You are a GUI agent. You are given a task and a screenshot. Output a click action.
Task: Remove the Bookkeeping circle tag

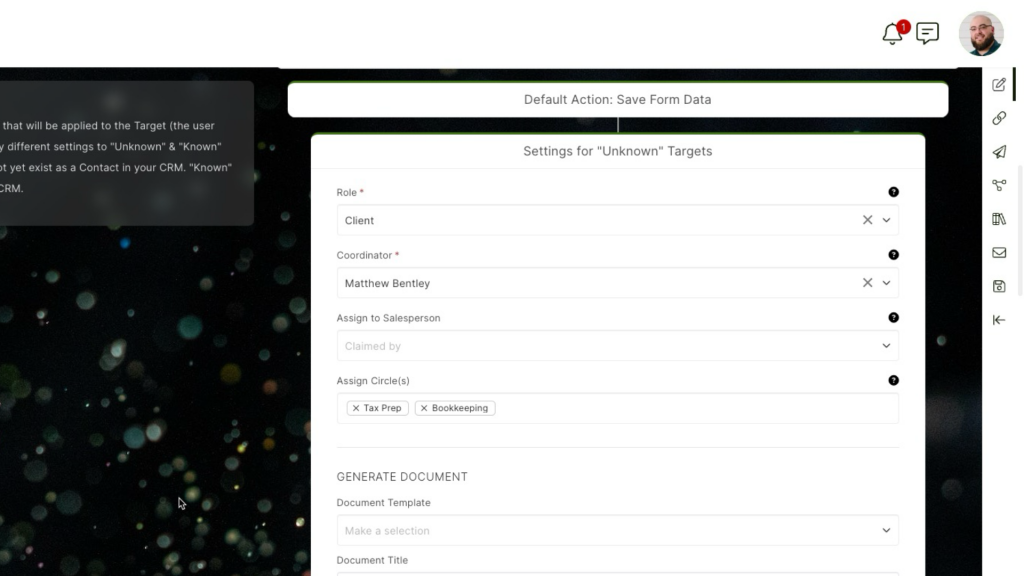pos(424,408)
